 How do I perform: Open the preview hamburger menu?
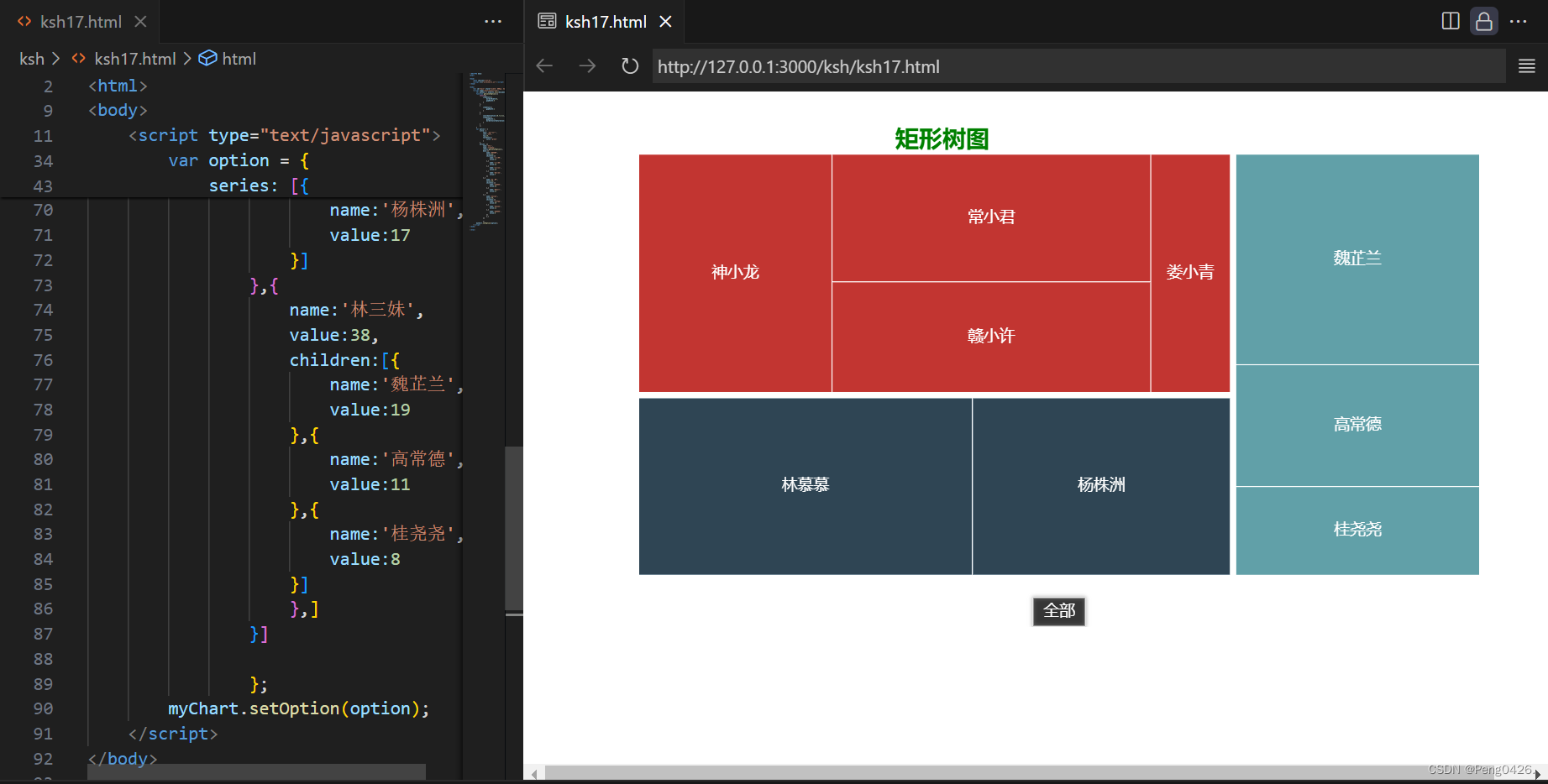pos(1527,66)
